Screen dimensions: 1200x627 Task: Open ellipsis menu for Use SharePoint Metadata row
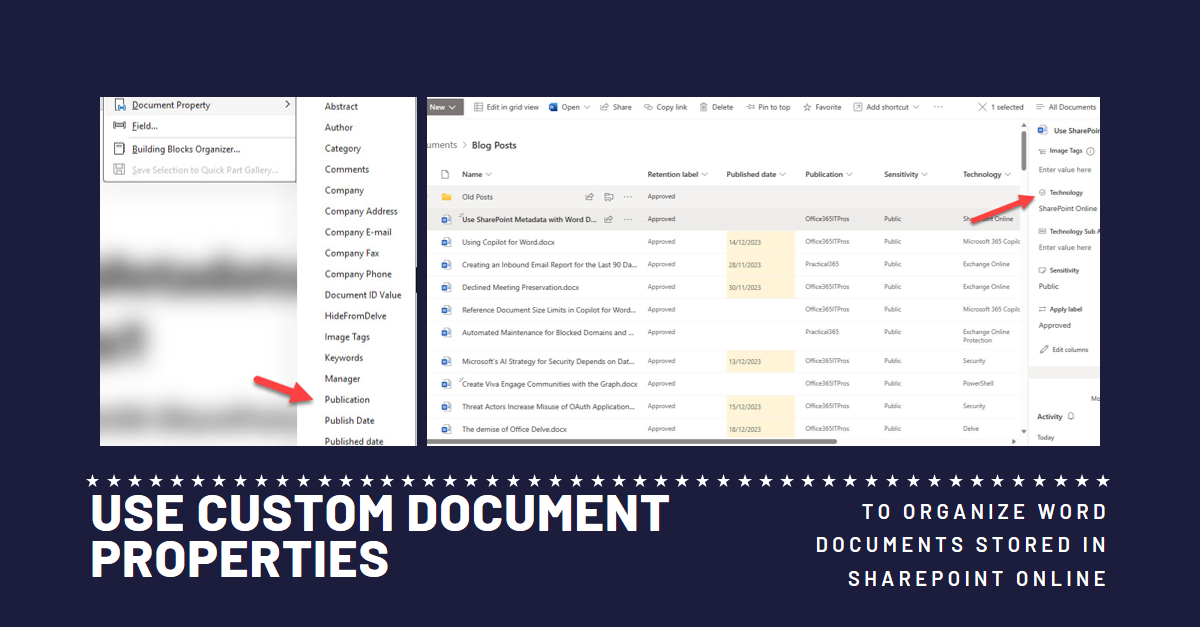point(628,219)
